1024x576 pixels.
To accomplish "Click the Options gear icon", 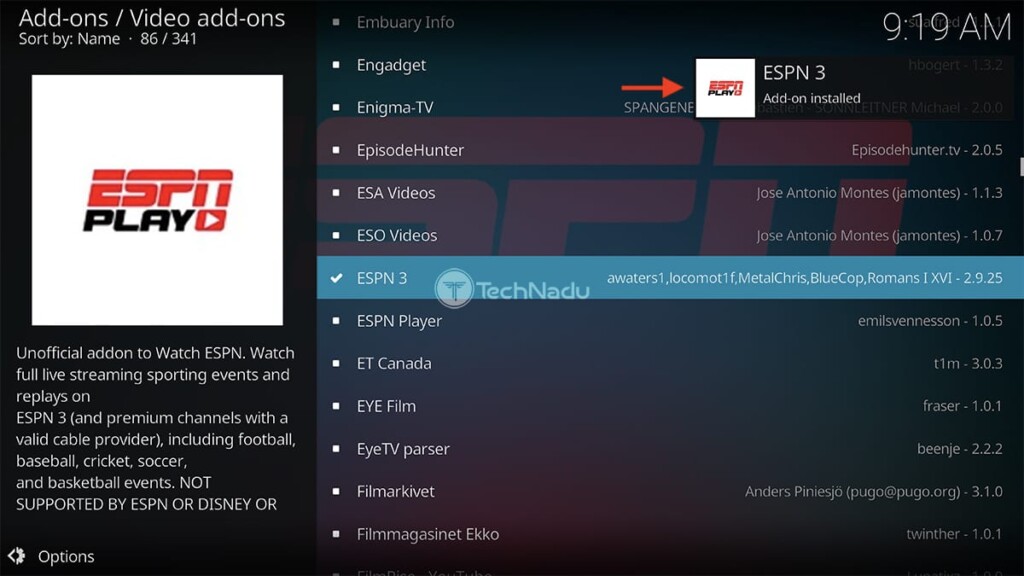I will [x=16, y=556].
